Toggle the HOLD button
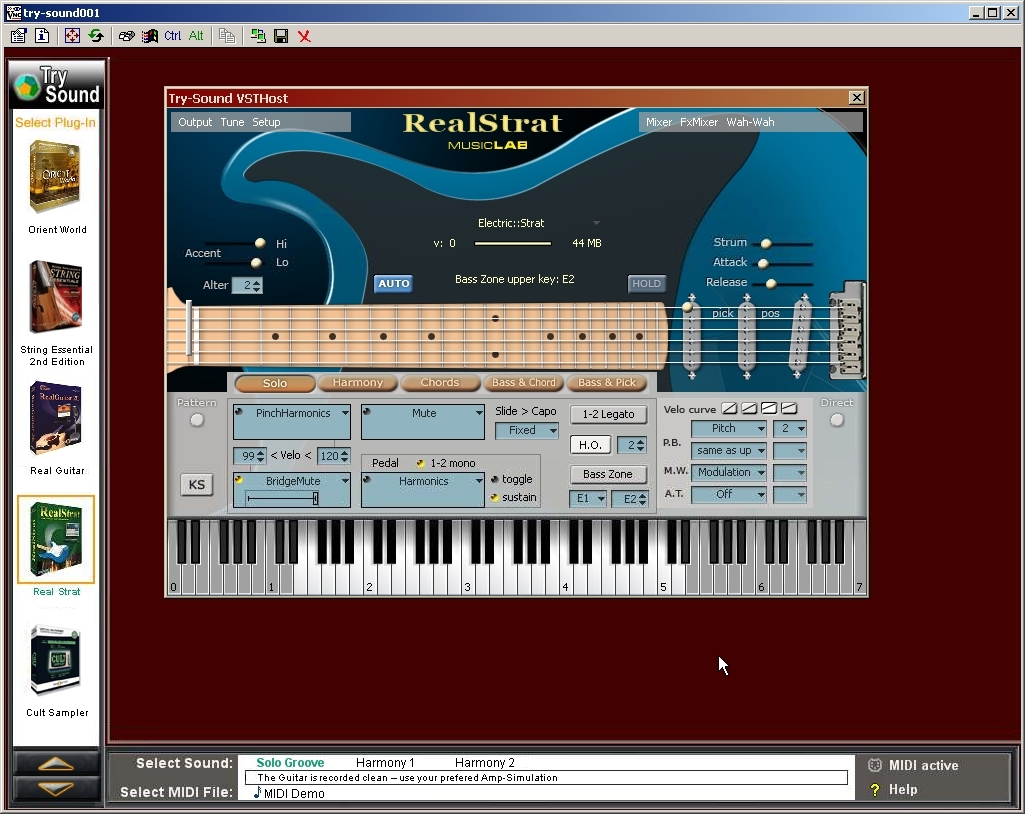 click(x=647, y=283)
